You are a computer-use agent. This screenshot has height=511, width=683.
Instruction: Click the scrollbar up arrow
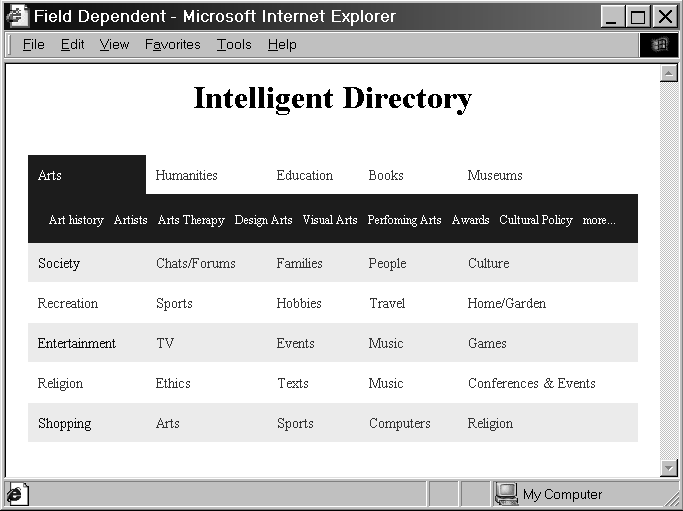click(x=669, y=74)
